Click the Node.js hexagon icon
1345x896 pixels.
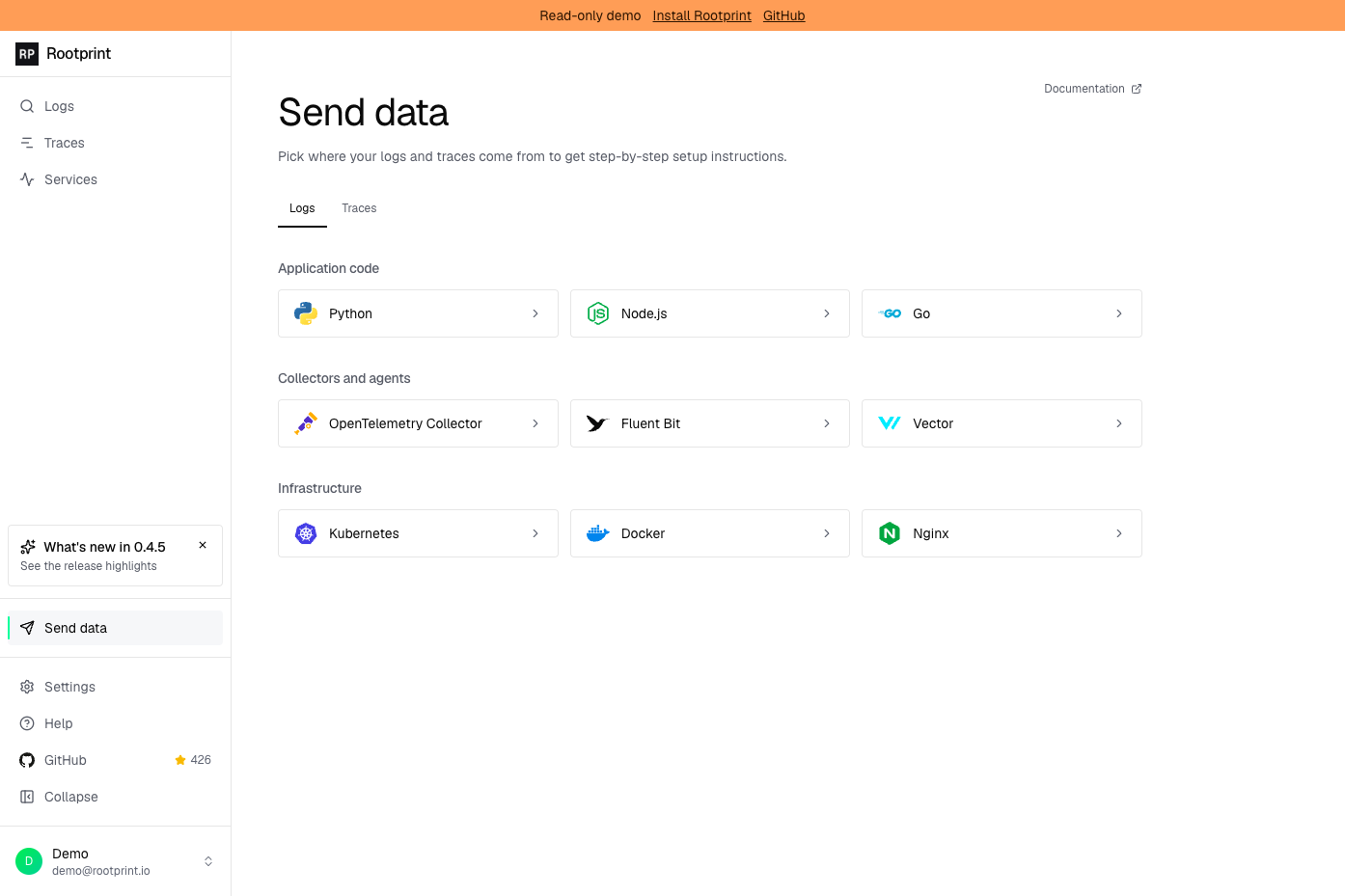tap(598, 313)
